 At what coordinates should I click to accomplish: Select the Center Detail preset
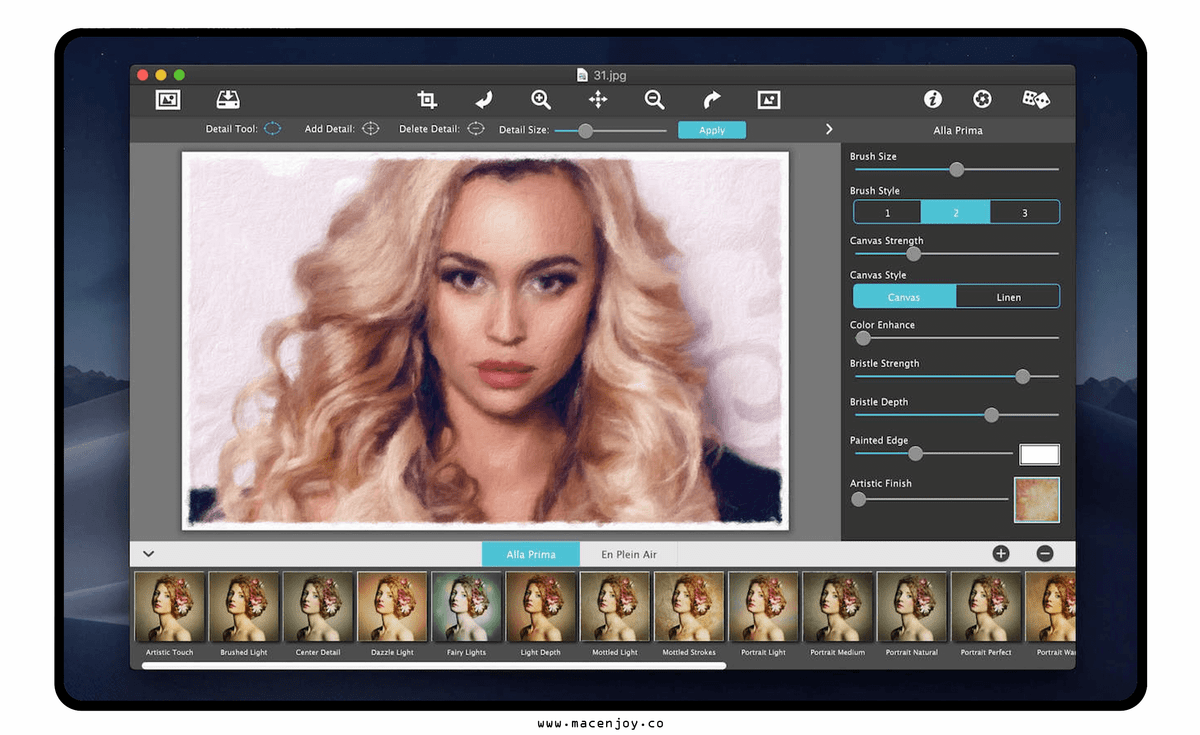[318, 606]
